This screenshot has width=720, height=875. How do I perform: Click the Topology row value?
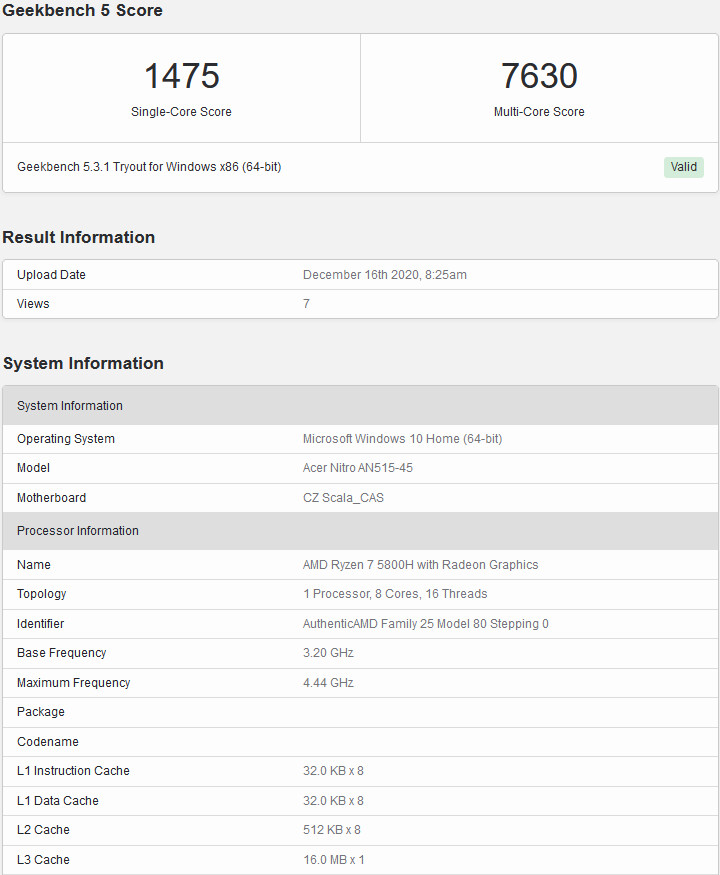tap(395, 594)
